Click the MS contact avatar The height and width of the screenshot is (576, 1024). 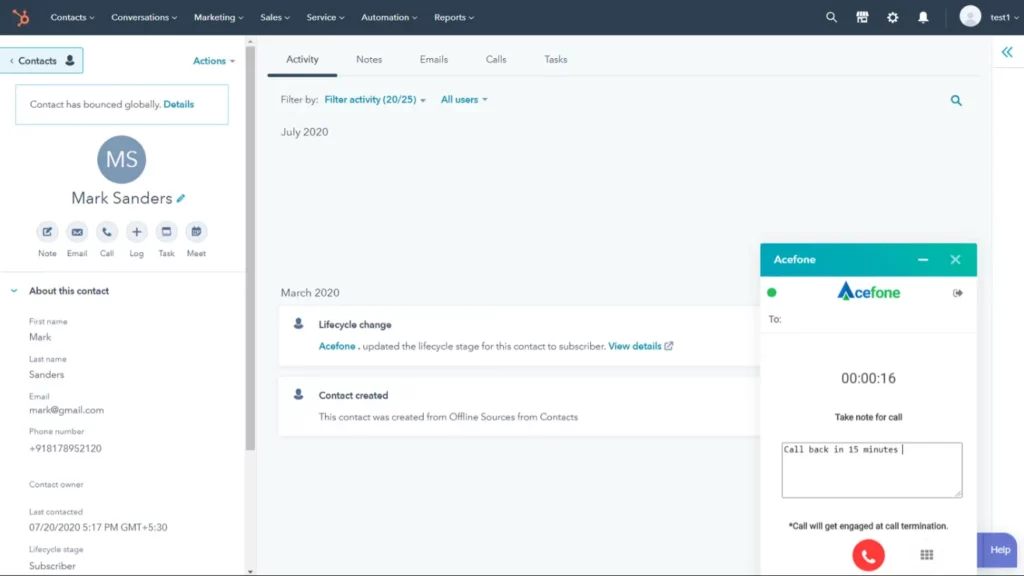(121, 159)
